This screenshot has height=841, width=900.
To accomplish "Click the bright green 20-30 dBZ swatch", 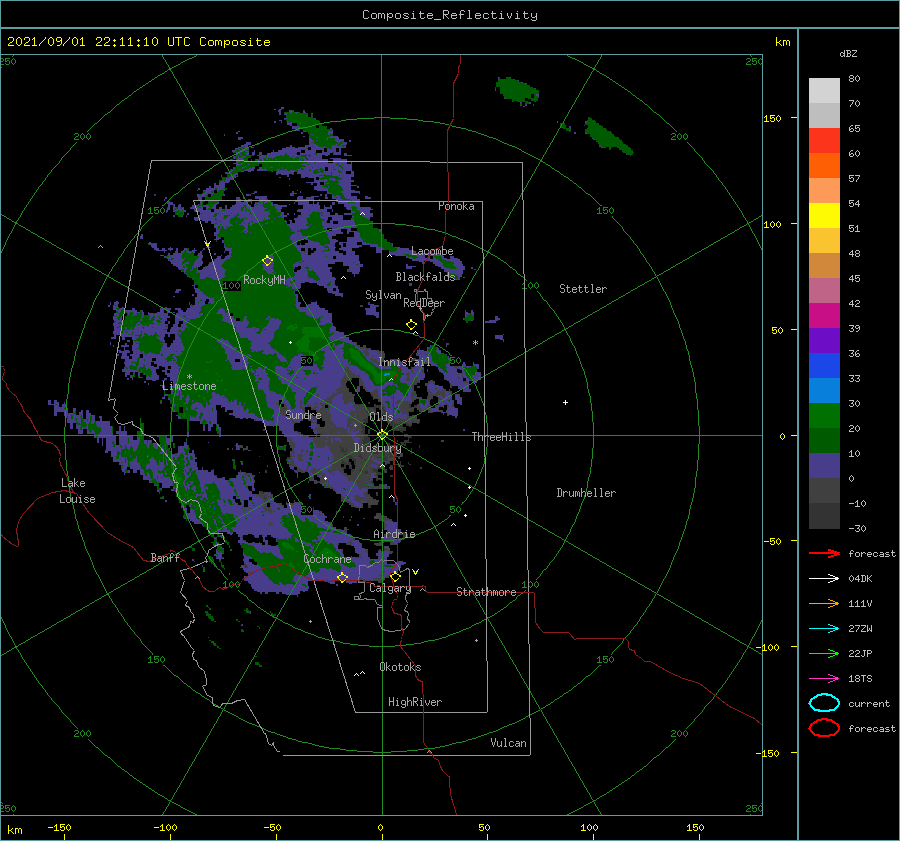I will (x=824, y=416).
